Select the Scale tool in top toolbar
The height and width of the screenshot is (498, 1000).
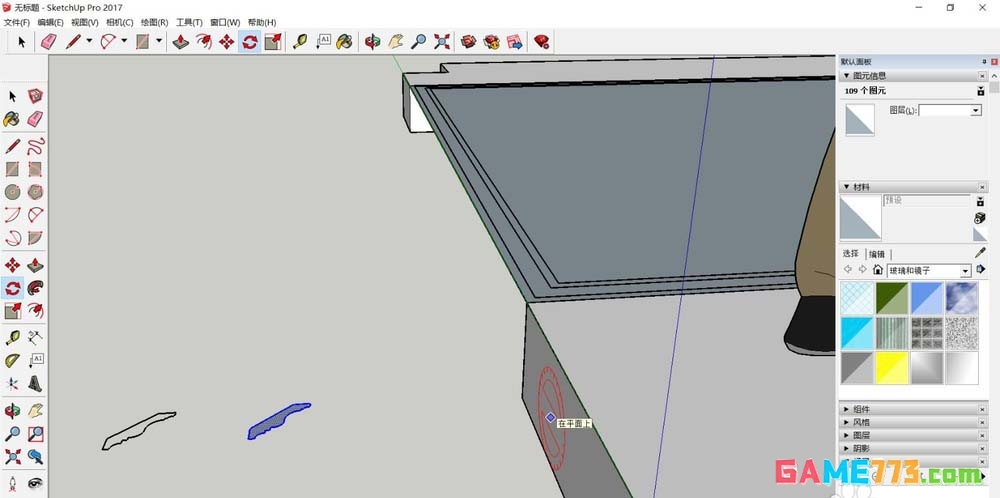click(273, 42)
